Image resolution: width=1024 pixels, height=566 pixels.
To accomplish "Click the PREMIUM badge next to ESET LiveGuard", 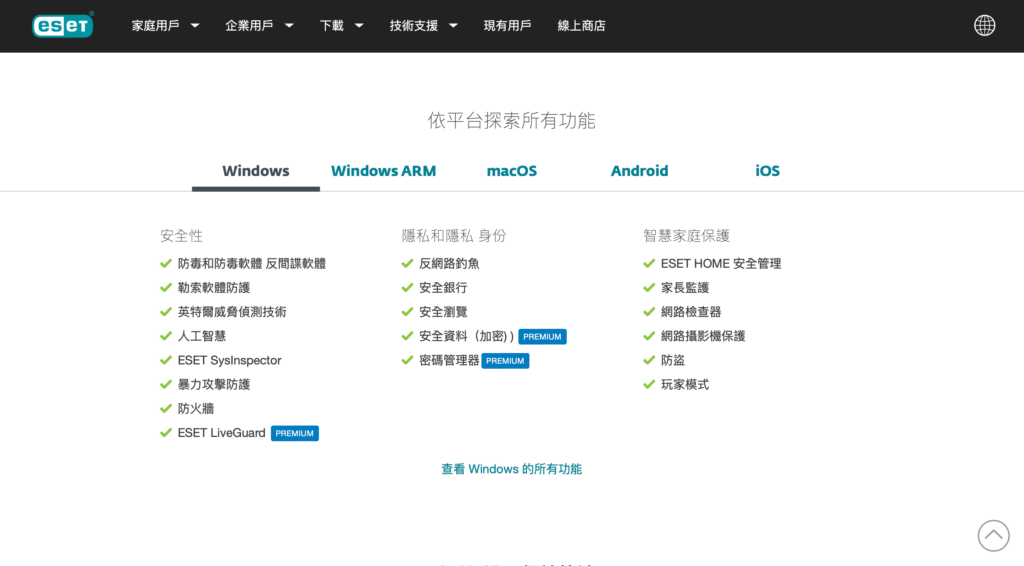I will 295,433.
